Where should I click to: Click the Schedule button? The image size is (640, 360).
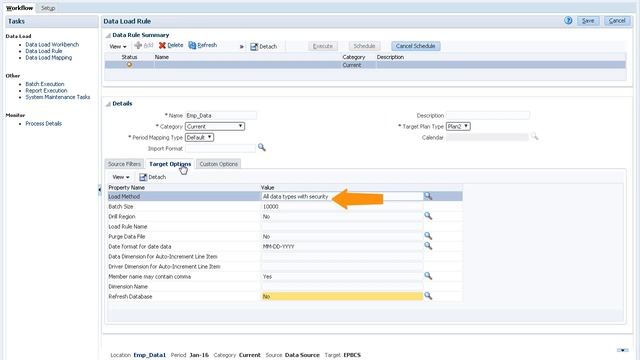pyautogui.click(x=364, y=46)
